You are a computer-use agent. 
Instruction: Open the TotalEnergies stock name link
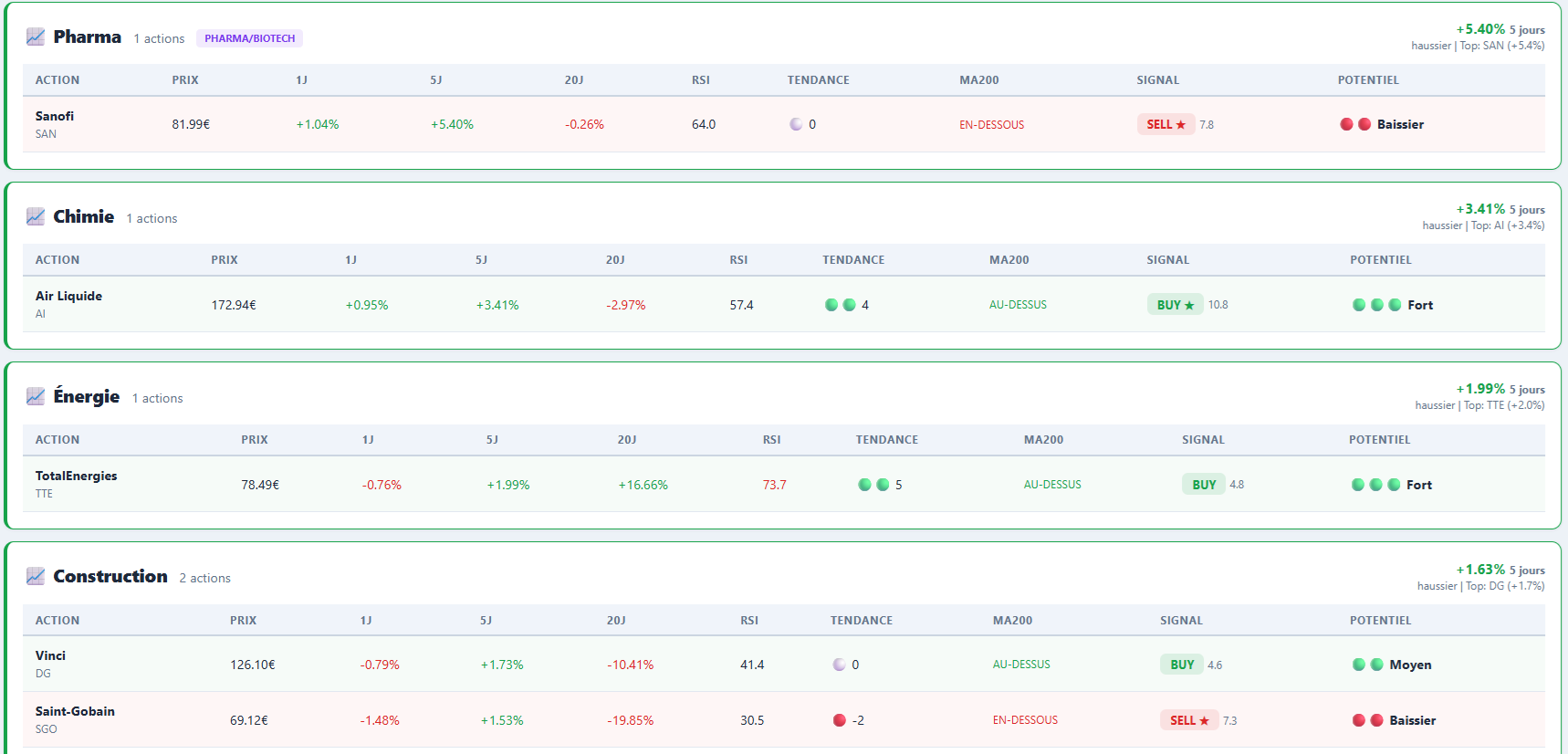click(76, 476)
